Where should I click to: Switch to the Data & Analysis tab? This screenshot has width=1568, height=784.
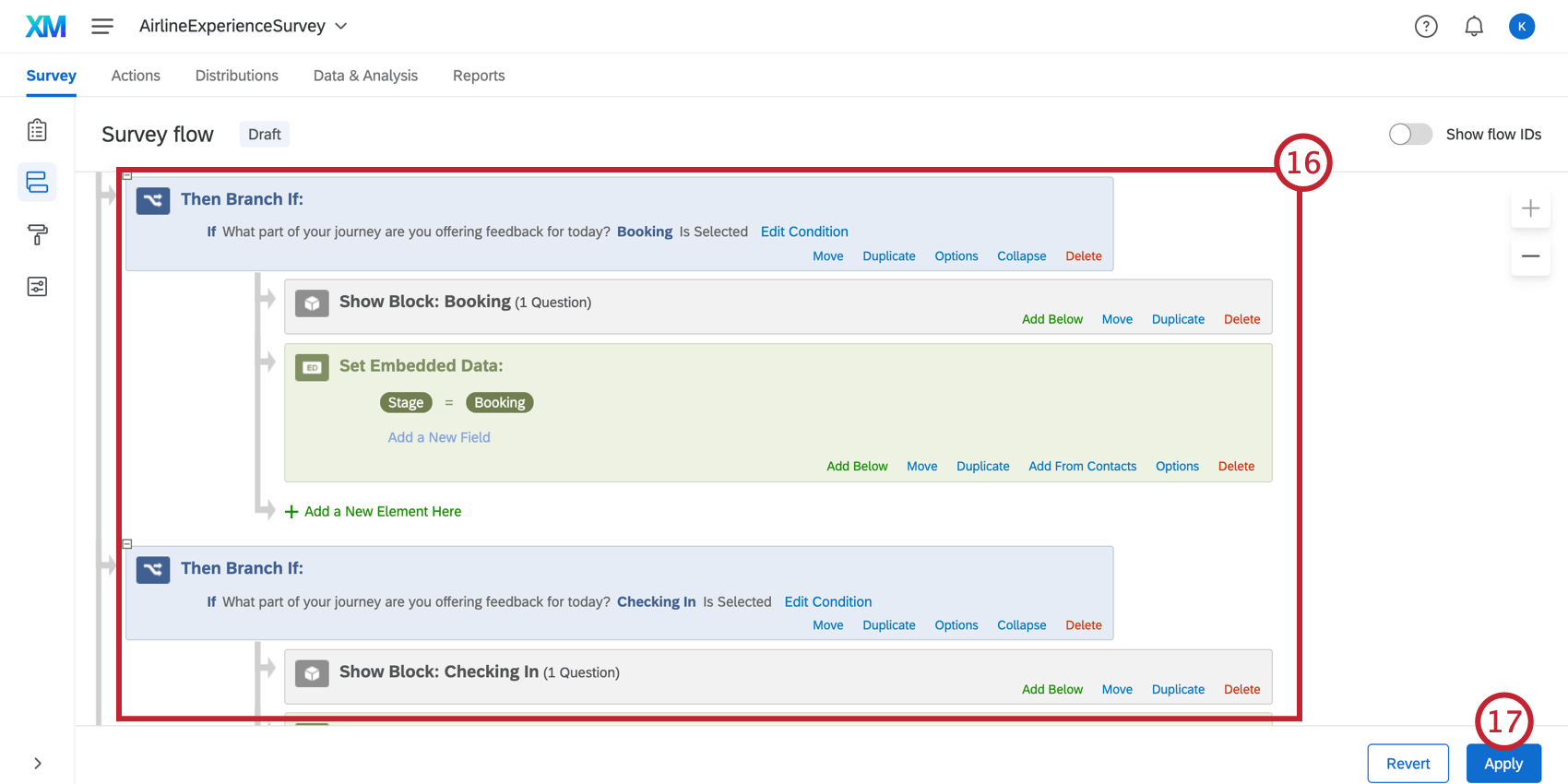tap(365, 76)
